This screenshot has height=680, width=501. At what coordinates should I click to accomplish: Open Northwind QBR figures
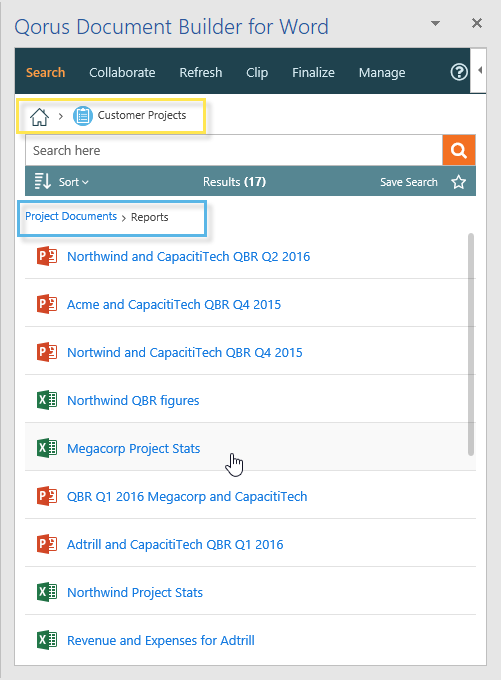(133, 400)
